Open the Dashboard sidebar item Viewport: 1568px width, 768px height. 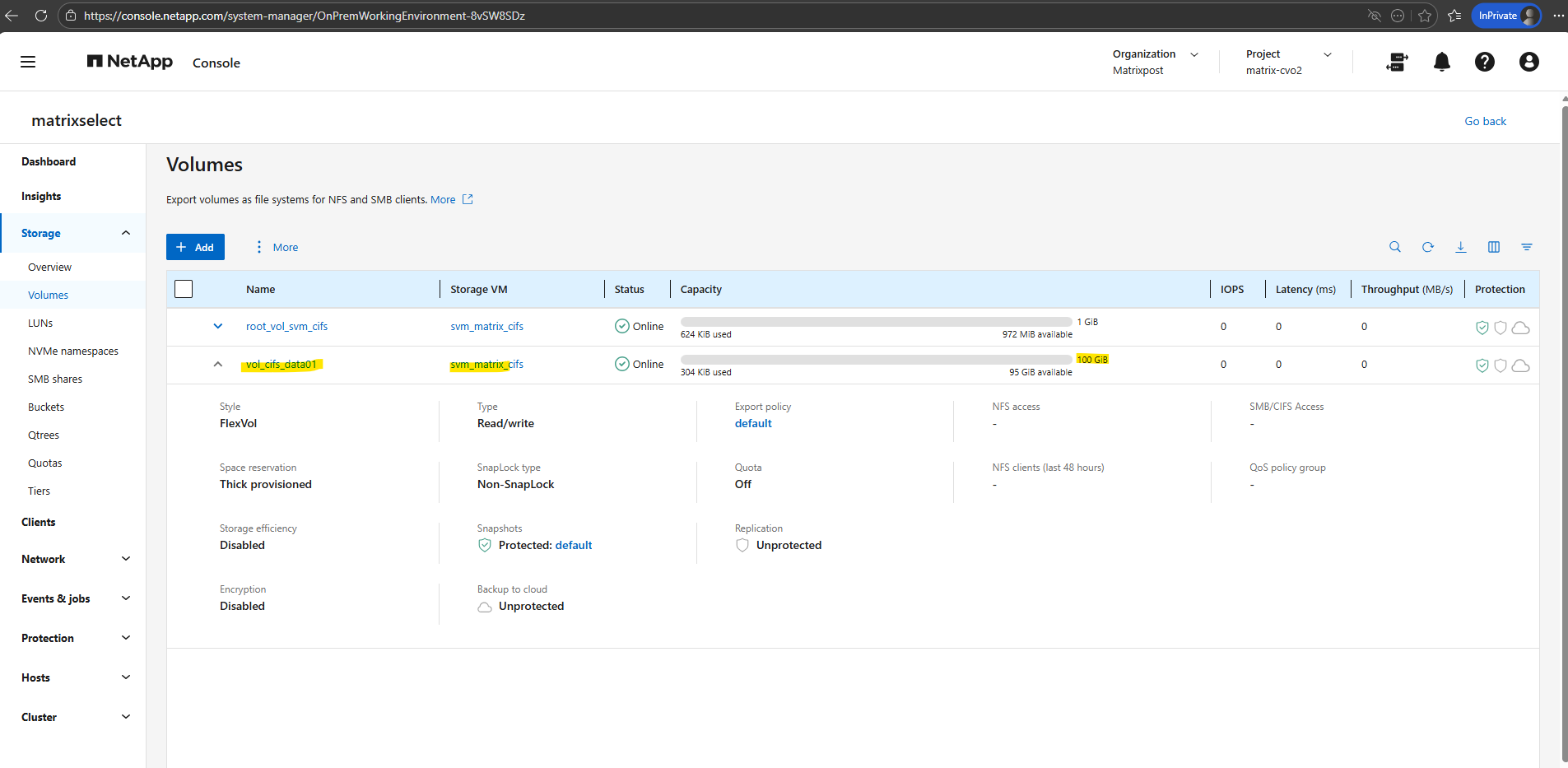(x=49, y=161)
